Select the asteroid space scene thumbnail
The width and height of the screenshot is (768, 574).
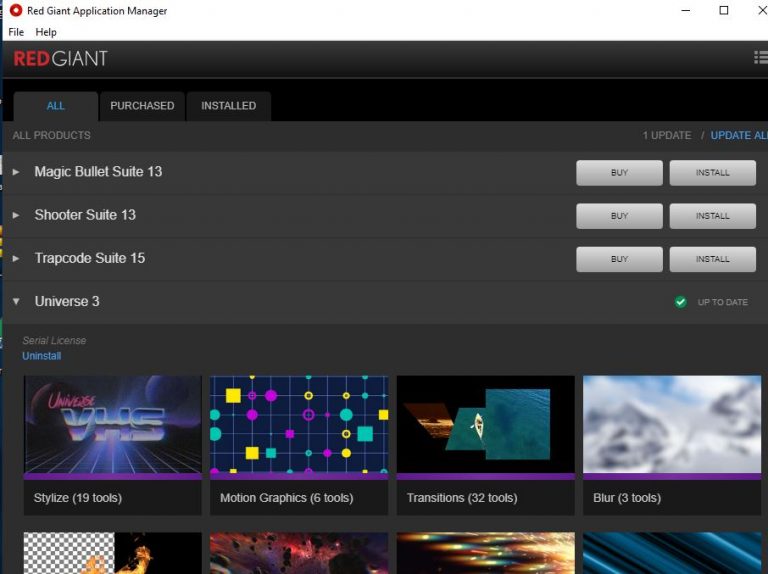point(299,553)
